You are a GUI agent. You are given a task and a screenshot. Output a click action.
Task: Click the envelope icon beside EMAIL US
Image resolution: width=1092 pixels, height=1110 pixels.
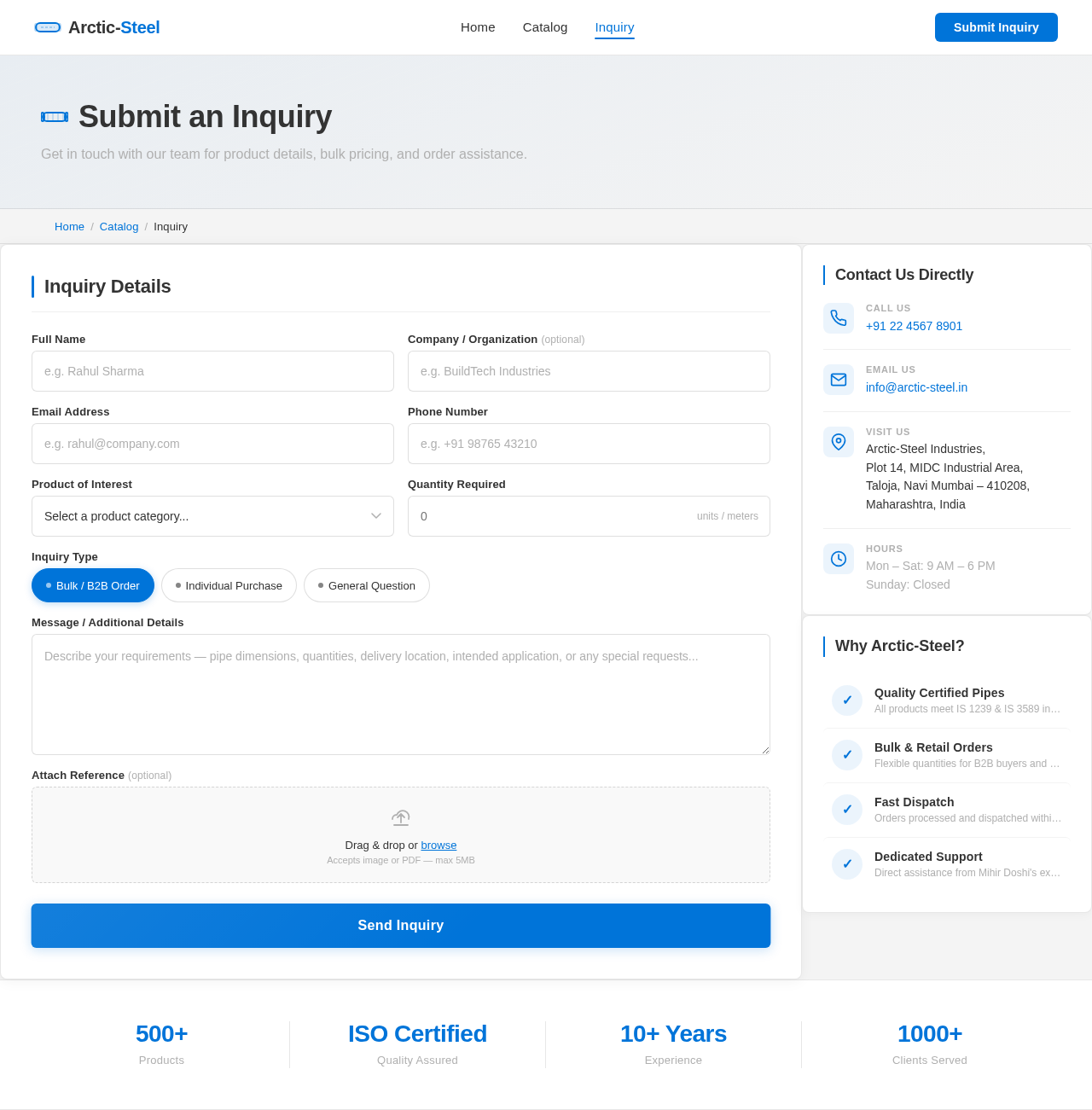pyautogui.click(x=838, y=381)
